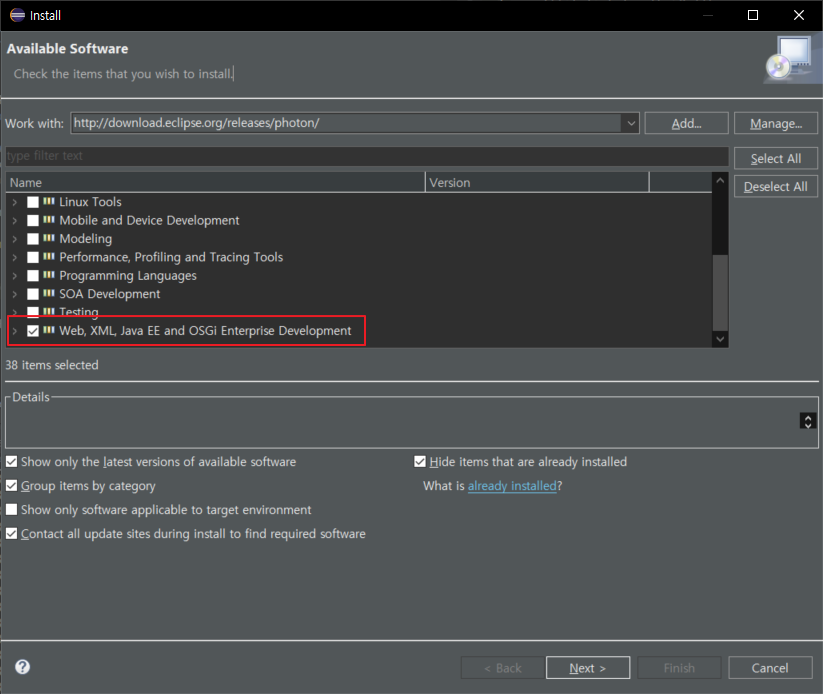Toggle Show only the latest versions checkbox
Image resolution: width=823 pixels, height=694 pixels.
pyautogui.click(x=12, y=461)
